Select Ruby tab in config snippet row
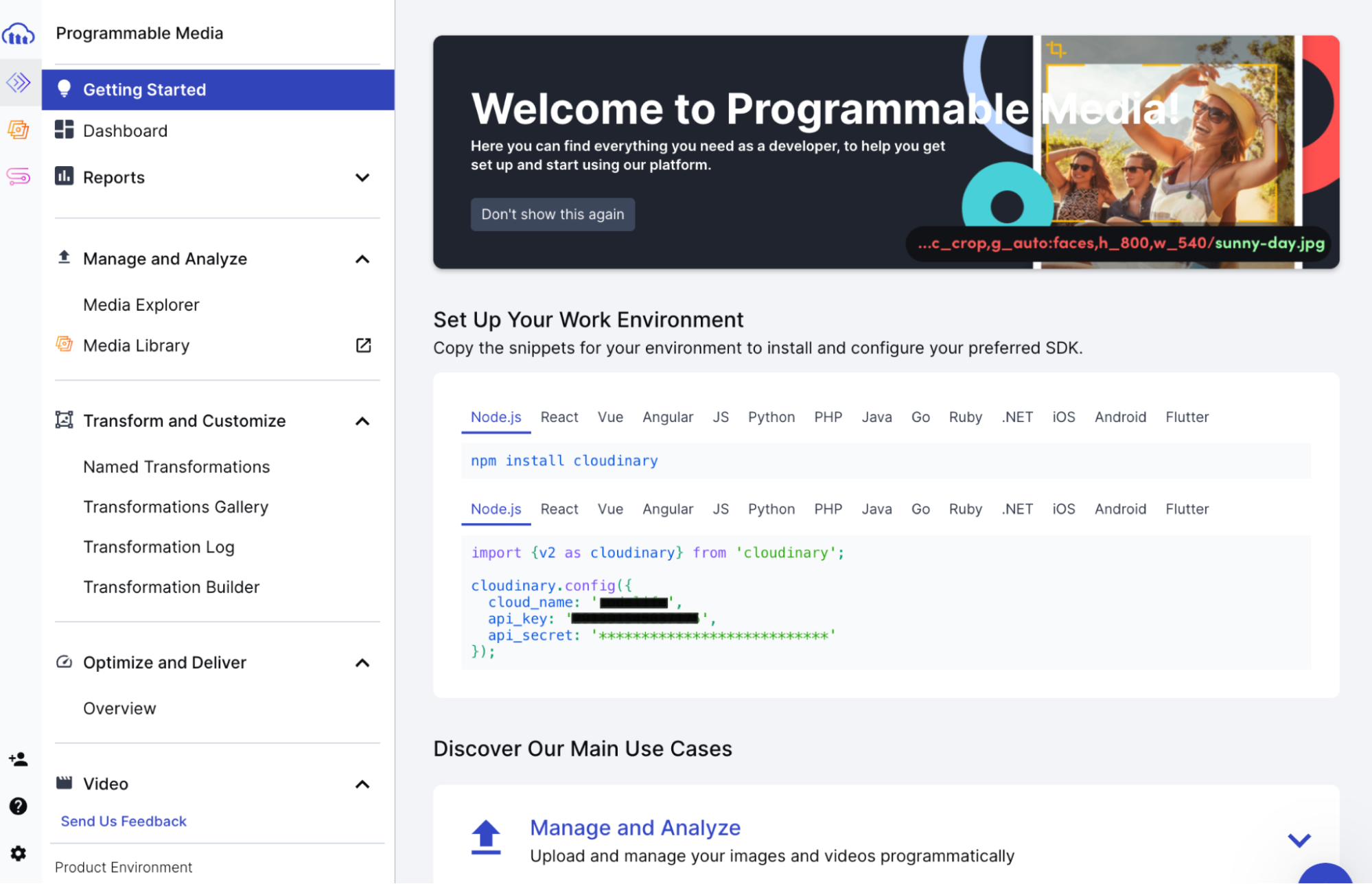The height and width of the screenshot is (884, 1372). (x=965, y=509)
